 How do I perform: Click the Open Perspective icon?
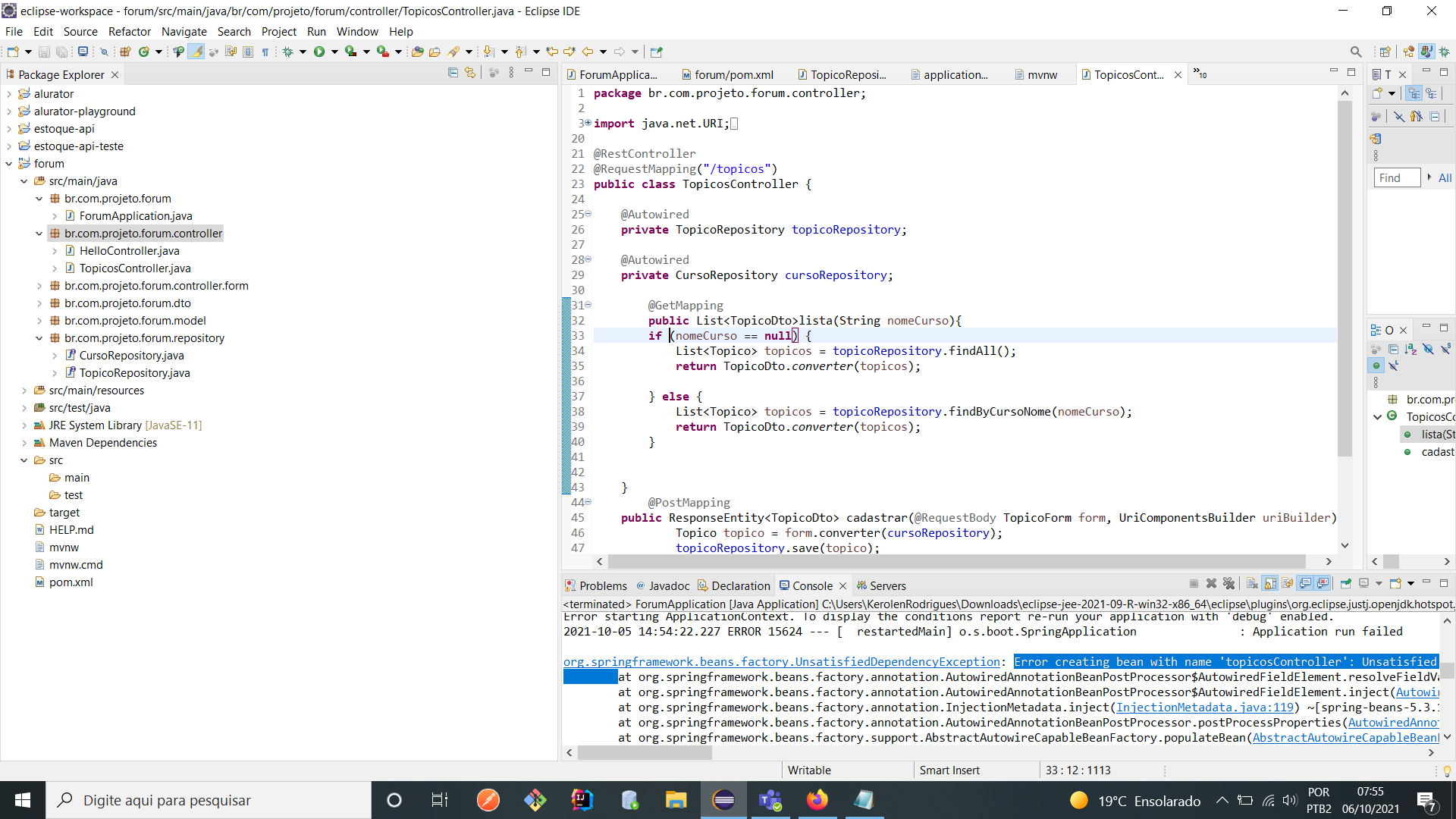point(1385,52)
